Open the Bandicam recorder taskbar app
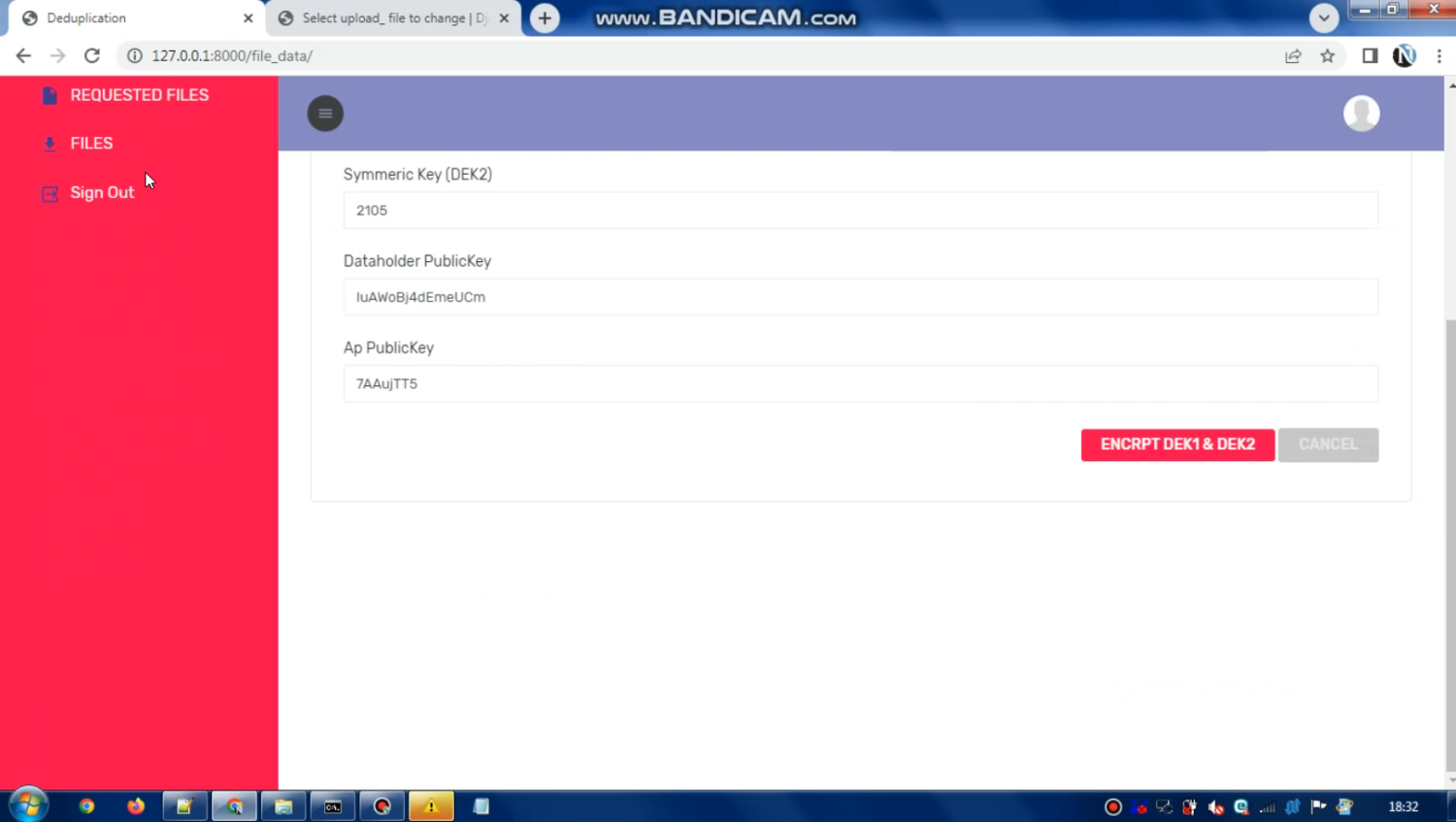Viewport: 1456px width, 822px height. [x=382, y=806]
